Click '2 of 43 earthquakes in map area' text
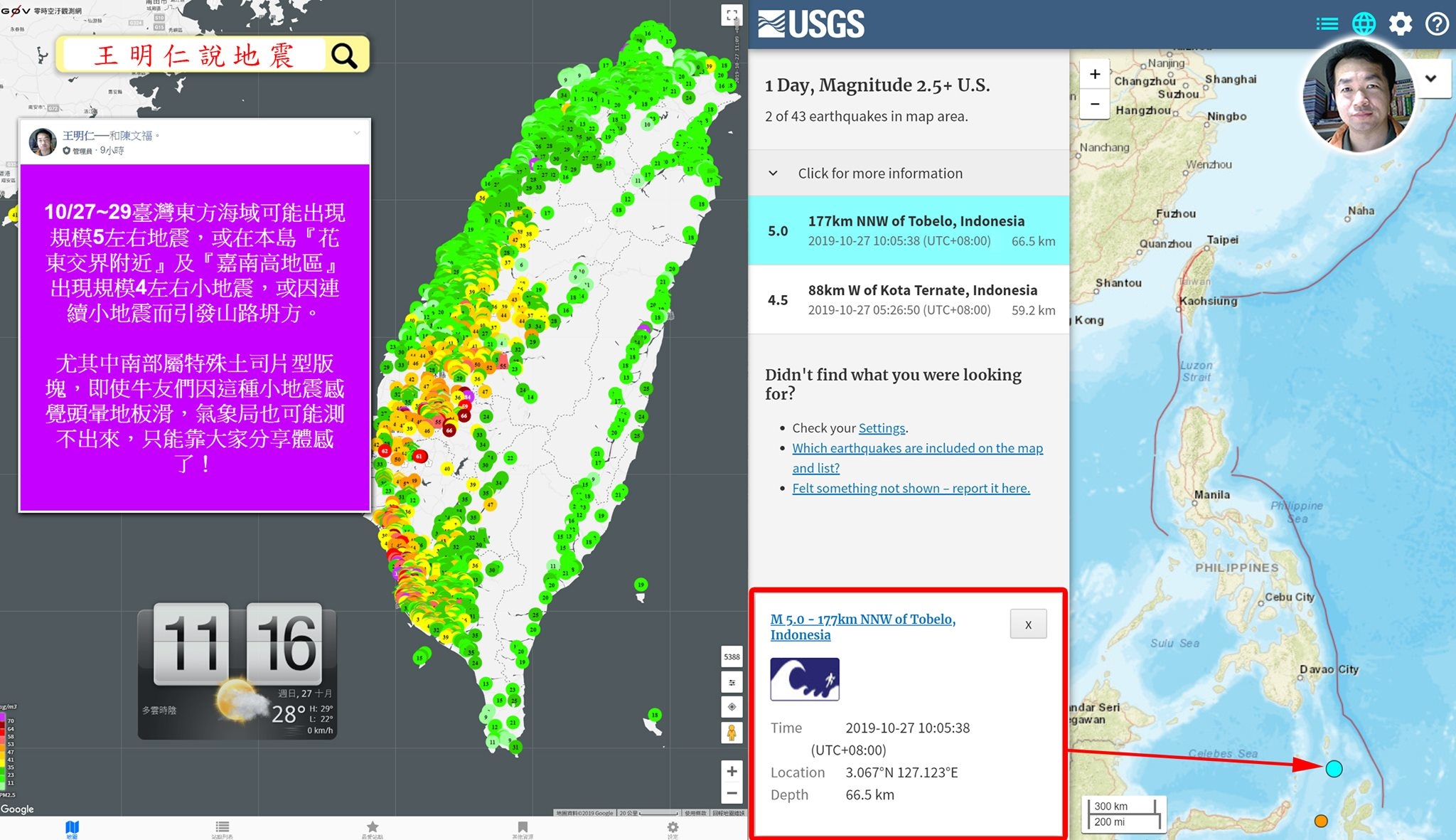 point(866,116)
